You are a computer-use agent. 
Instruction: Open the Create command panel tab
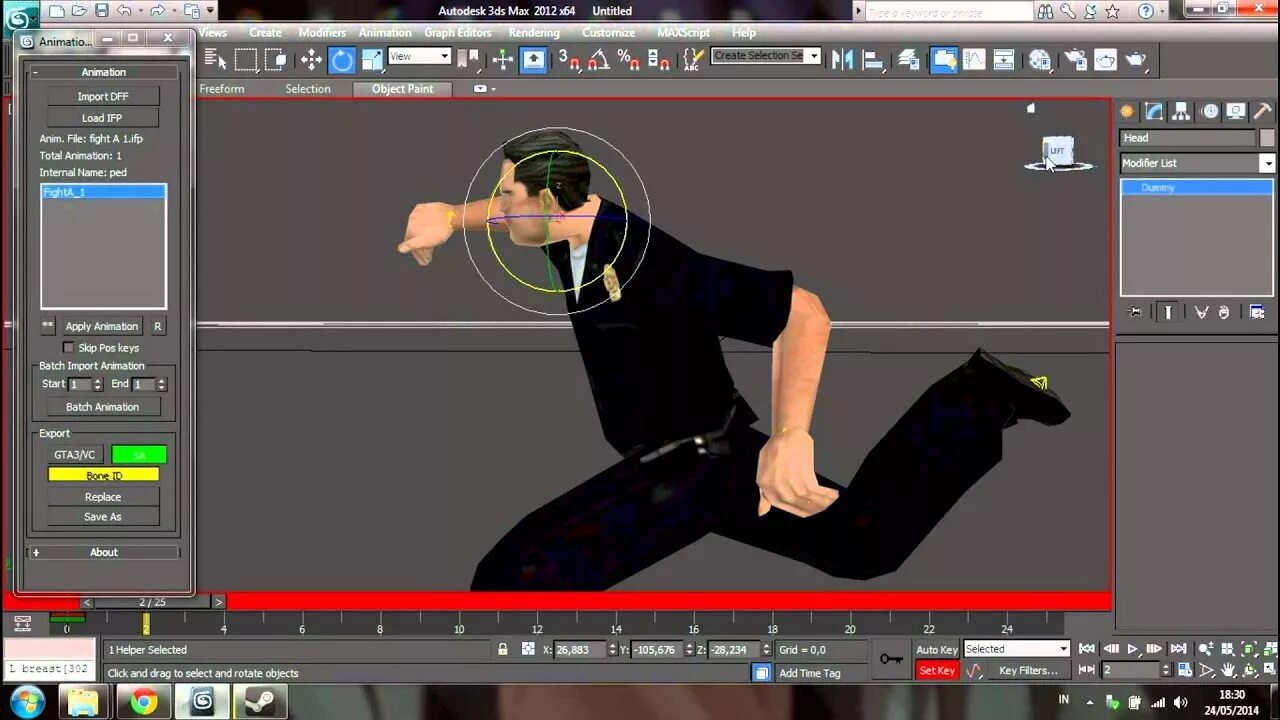1128,111
